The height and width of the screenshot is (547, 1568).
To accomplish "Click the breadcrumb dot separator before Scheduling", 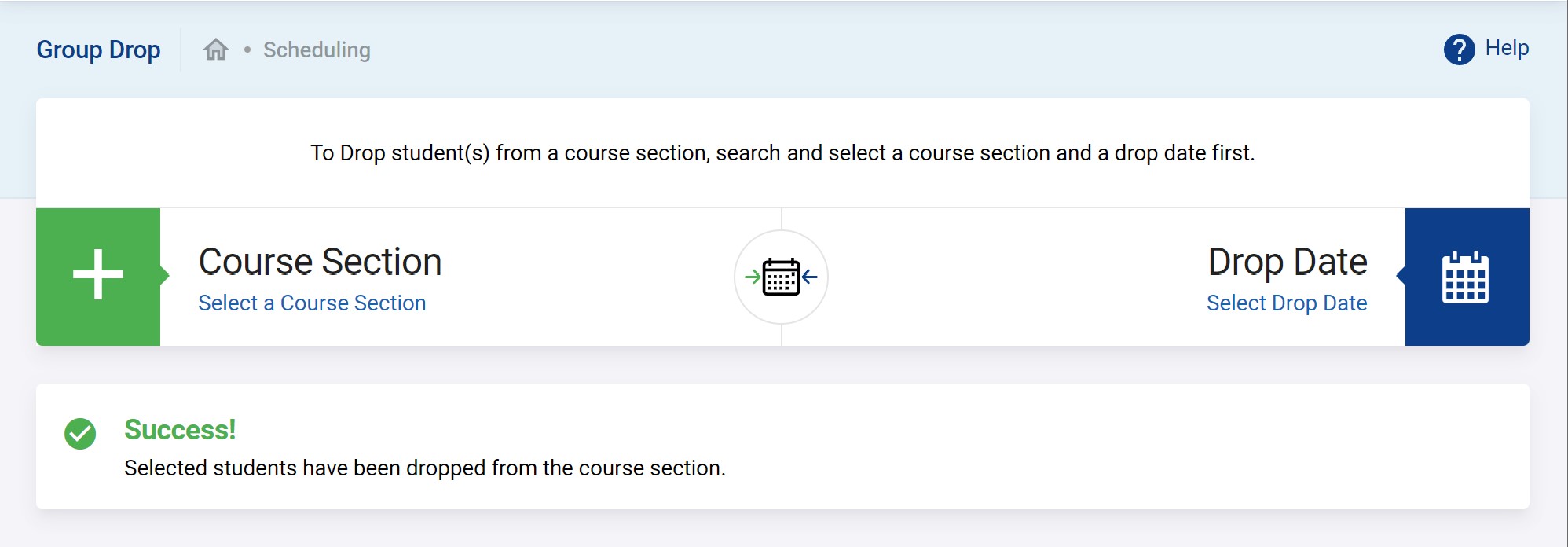I will tap(247, 50).
